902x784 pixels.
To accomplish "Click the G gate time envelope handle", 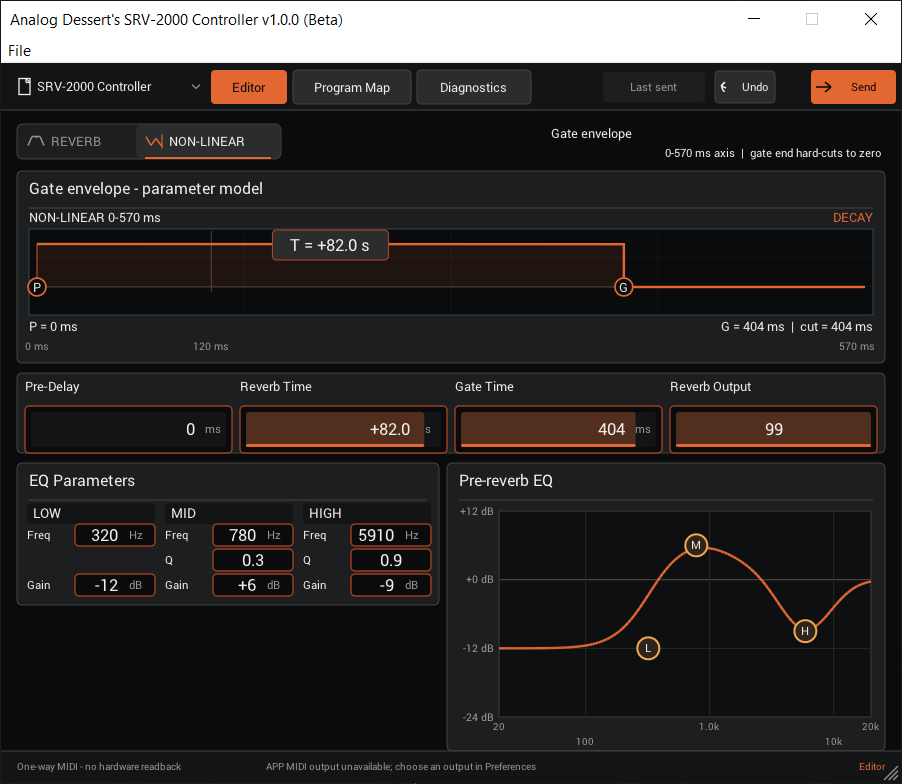I will 624,287.
